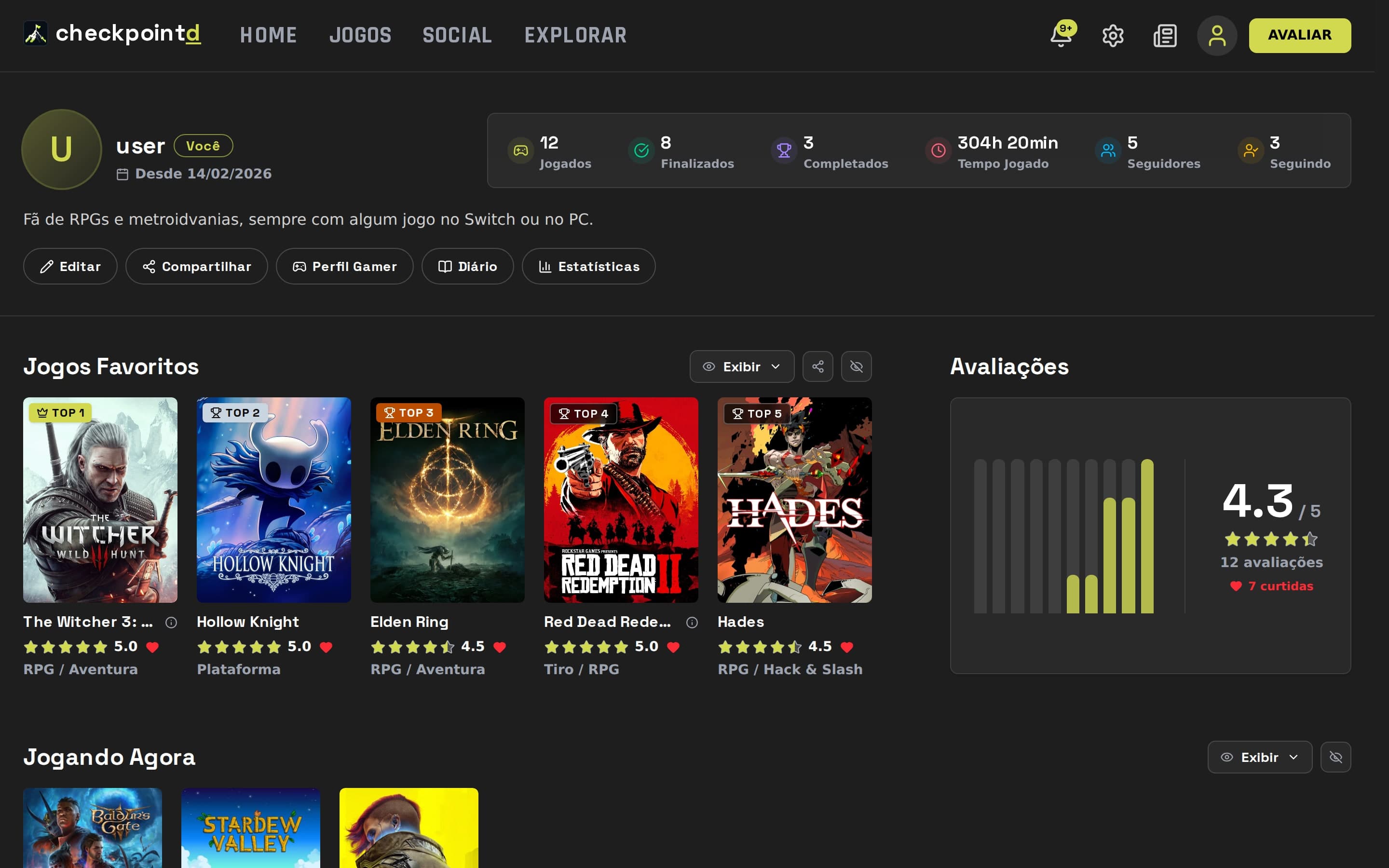
Task: Open the Diário button
Action: point(467,266)
